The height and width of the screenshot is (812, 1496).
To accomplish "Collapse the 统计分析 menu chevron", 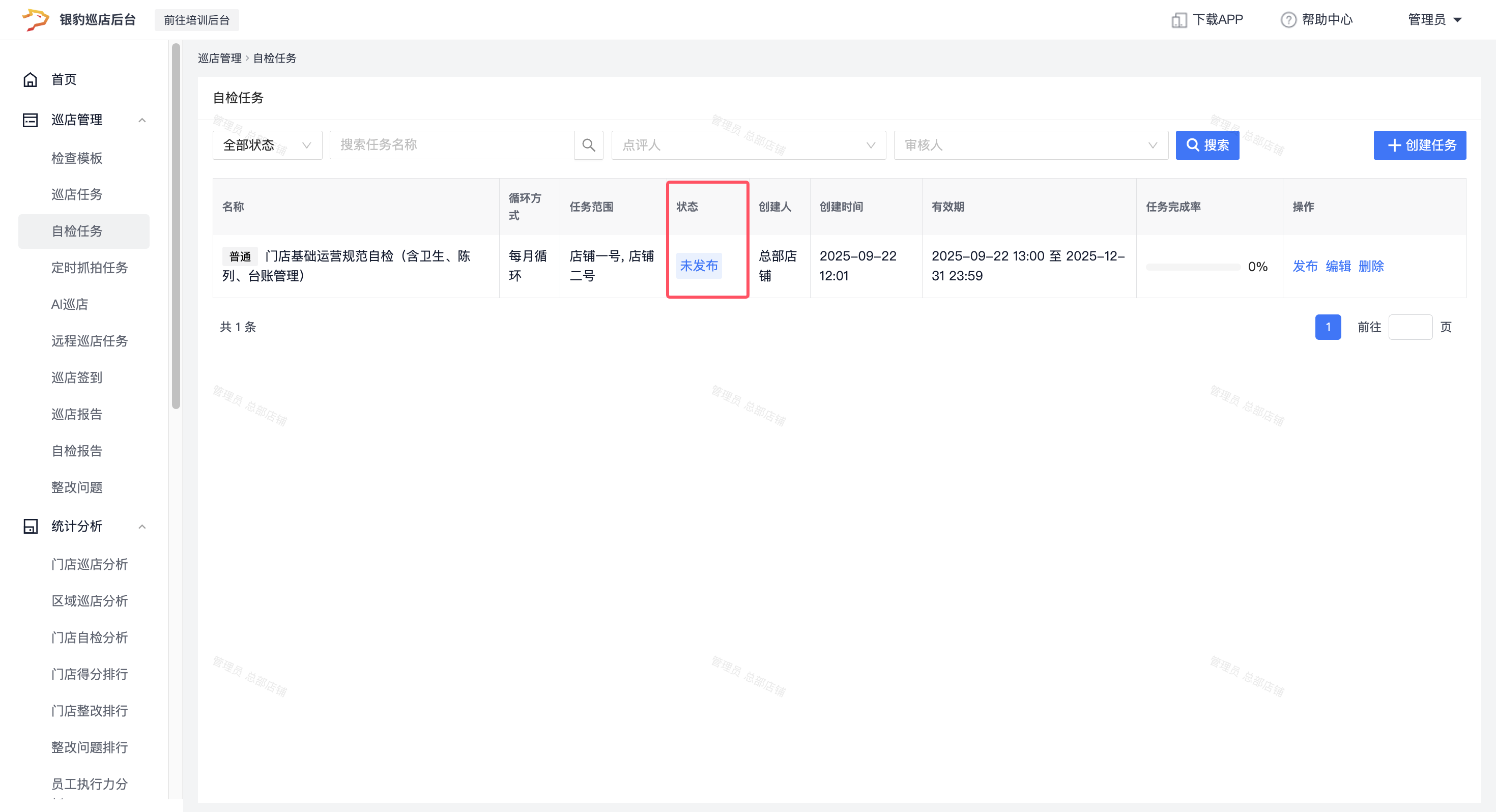I will [x=141, y=526].
